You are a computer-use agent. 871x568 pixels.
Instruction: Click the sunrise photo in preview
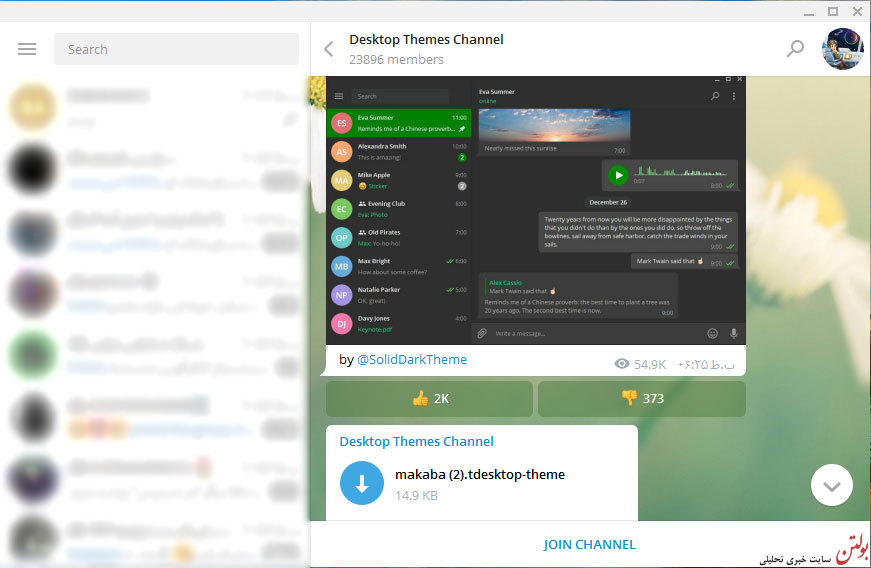554,125
